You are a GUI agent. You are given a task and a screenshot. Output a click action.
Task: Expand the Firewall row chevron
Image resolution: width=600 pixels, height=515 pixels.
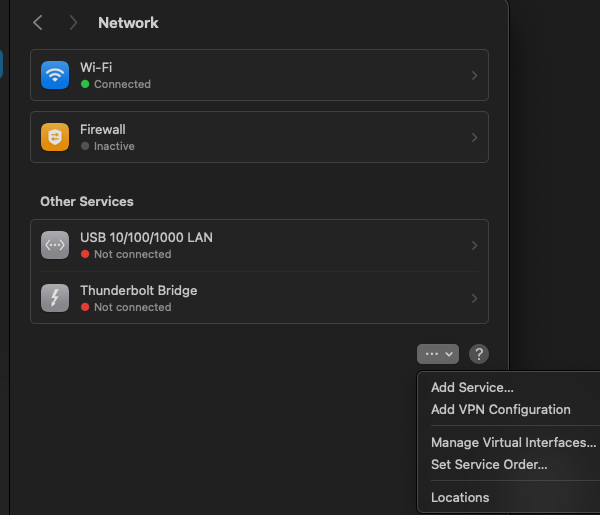(x=474, y=137)
